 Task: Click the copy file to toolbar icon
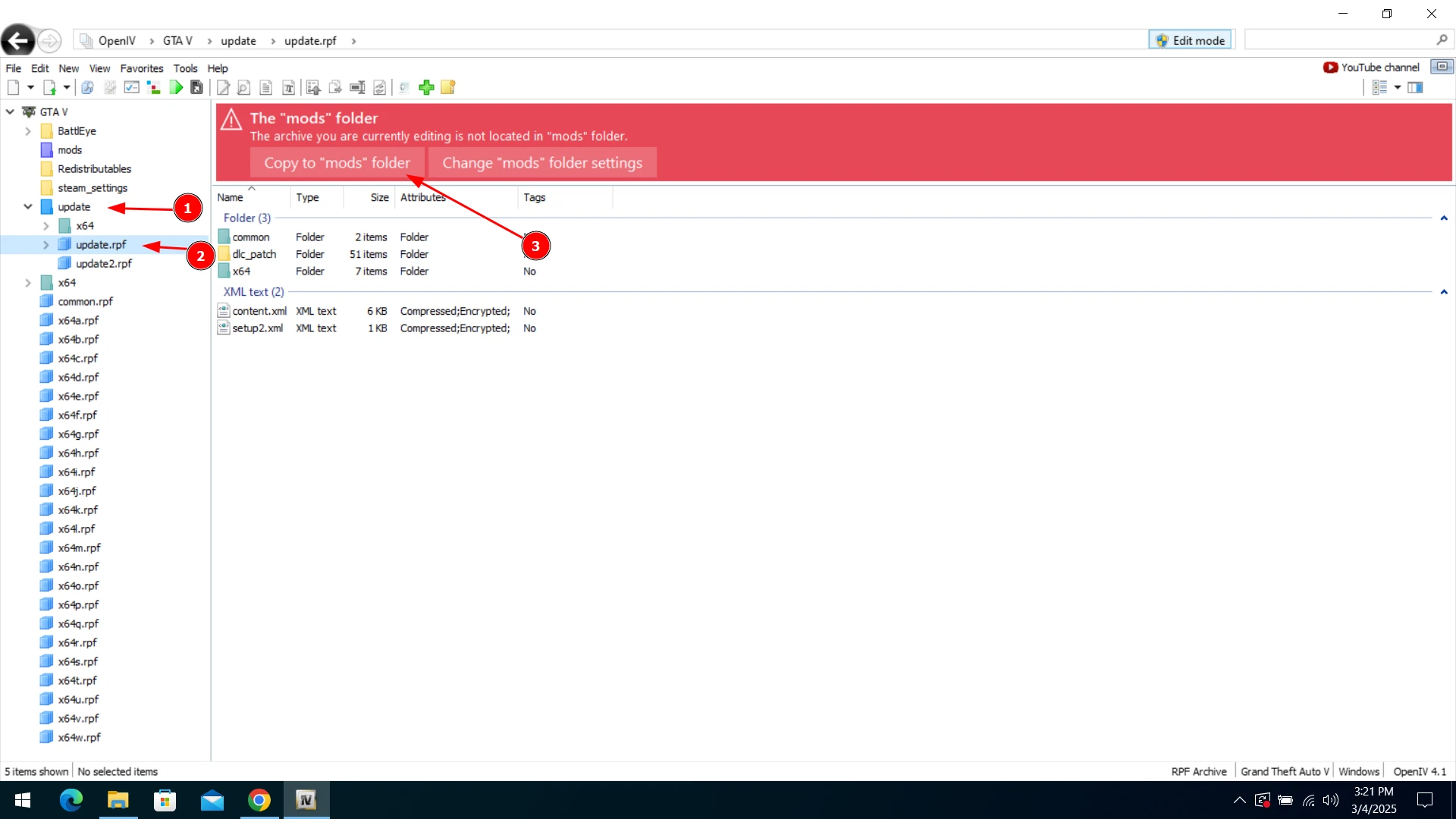[x=335, y=87]
